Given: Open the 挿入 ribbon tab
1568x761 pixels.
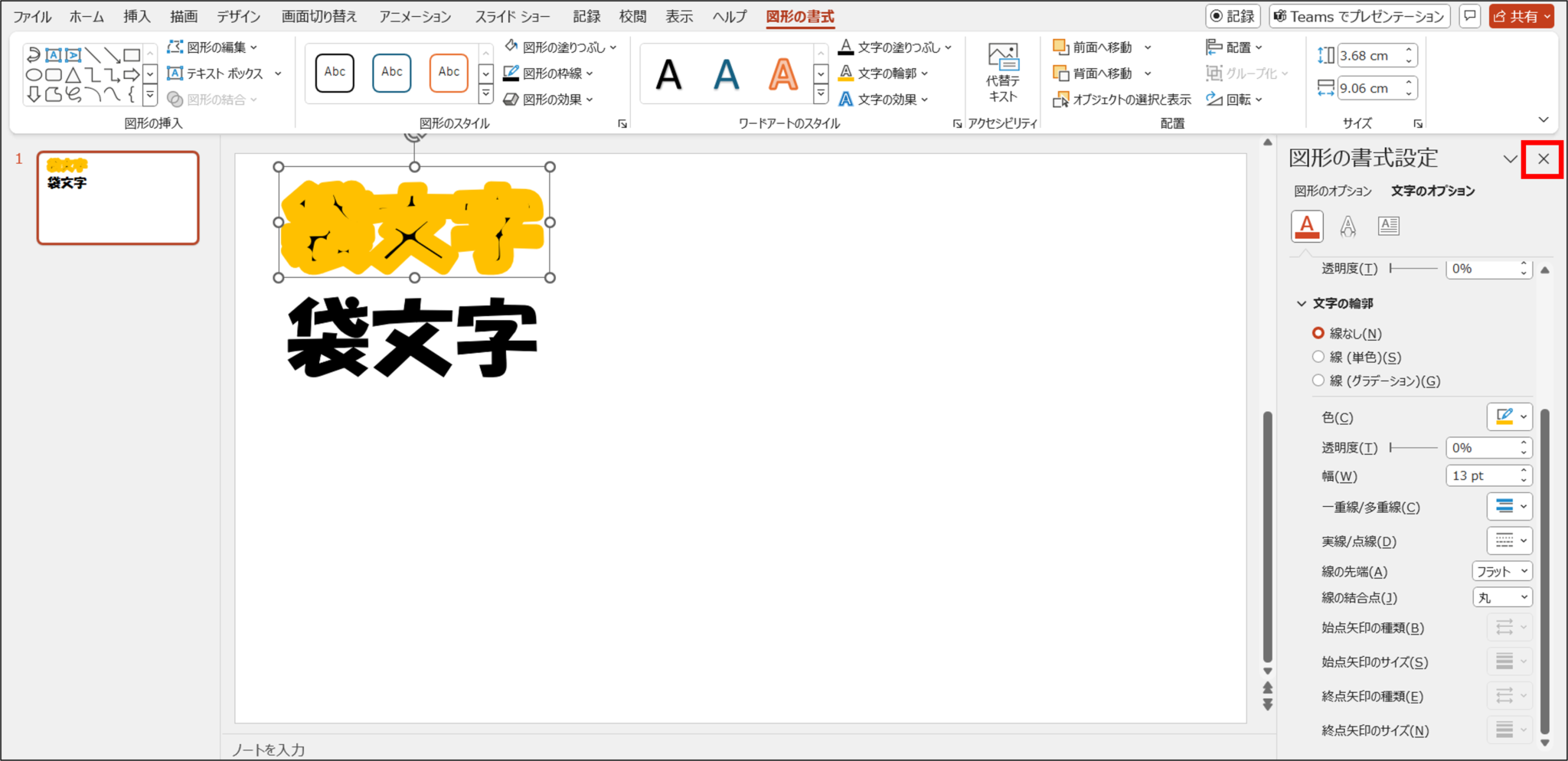Looking at the screenshot, I should [x=136, y=16].
